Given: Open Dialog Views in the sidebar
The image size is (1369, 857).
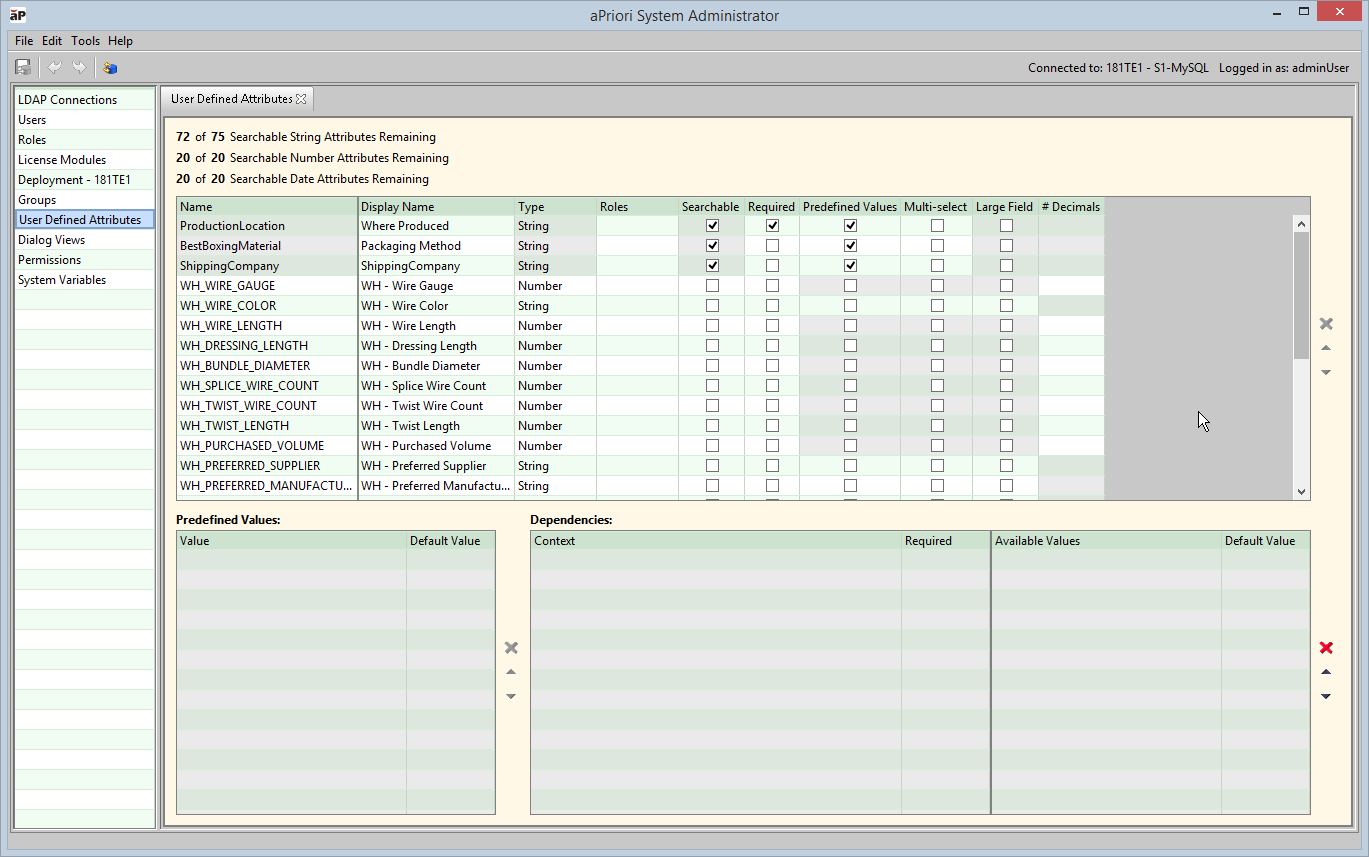Looking at the screenshot, I should (x=85, y=240).
